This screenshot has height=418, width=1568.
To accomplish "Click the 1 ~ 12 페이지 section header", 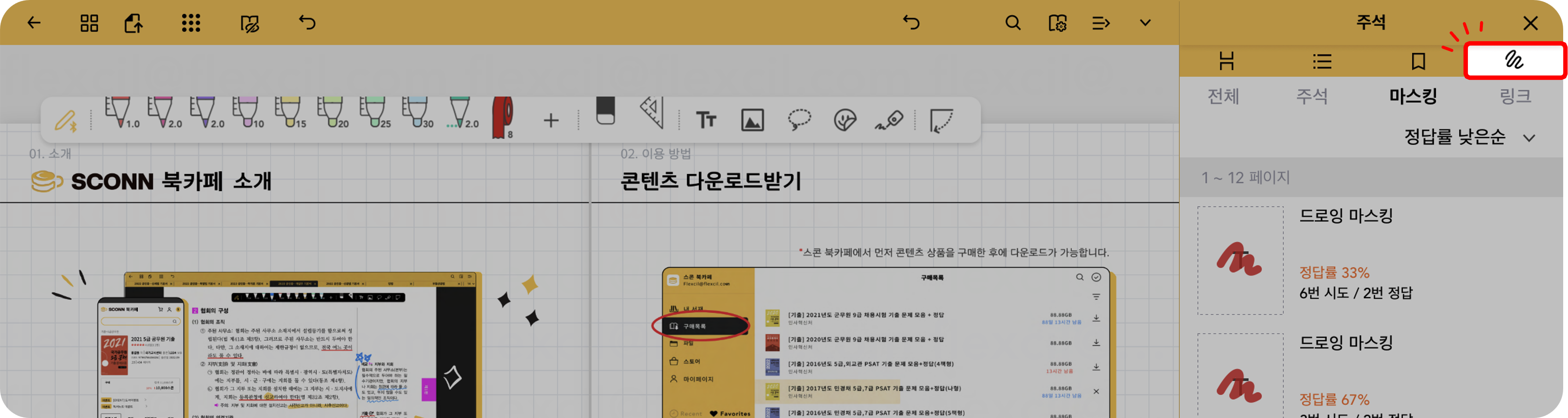I will click(1371, 178).
